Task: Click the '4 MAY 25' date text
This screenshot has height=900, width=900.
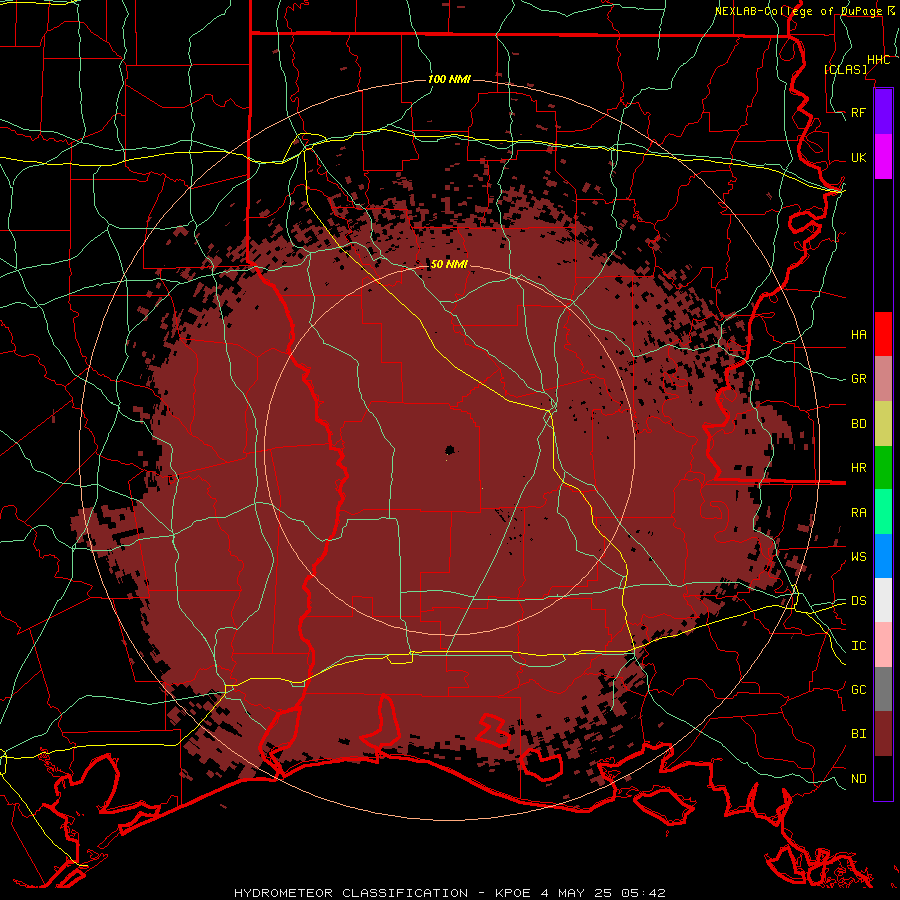Action: pyautogui.click(x=576, y=893)
